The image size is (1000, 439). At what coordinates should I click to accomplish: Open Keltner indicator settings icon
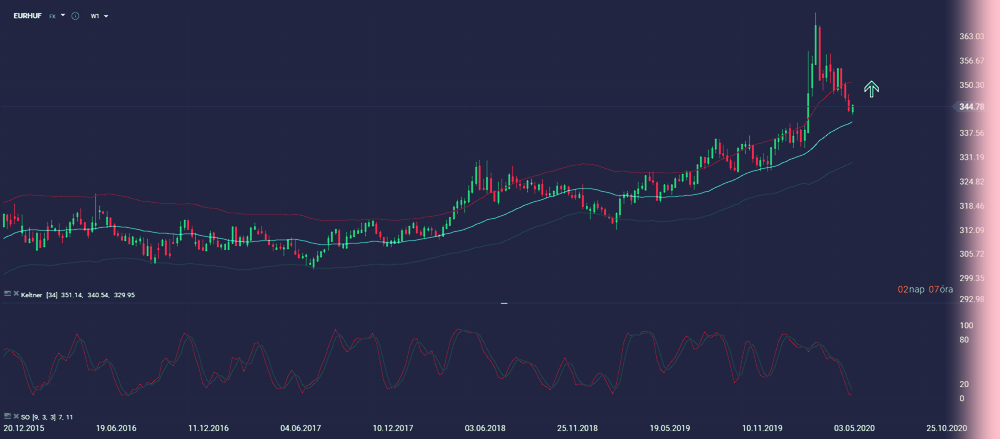(x=5, y=294)
